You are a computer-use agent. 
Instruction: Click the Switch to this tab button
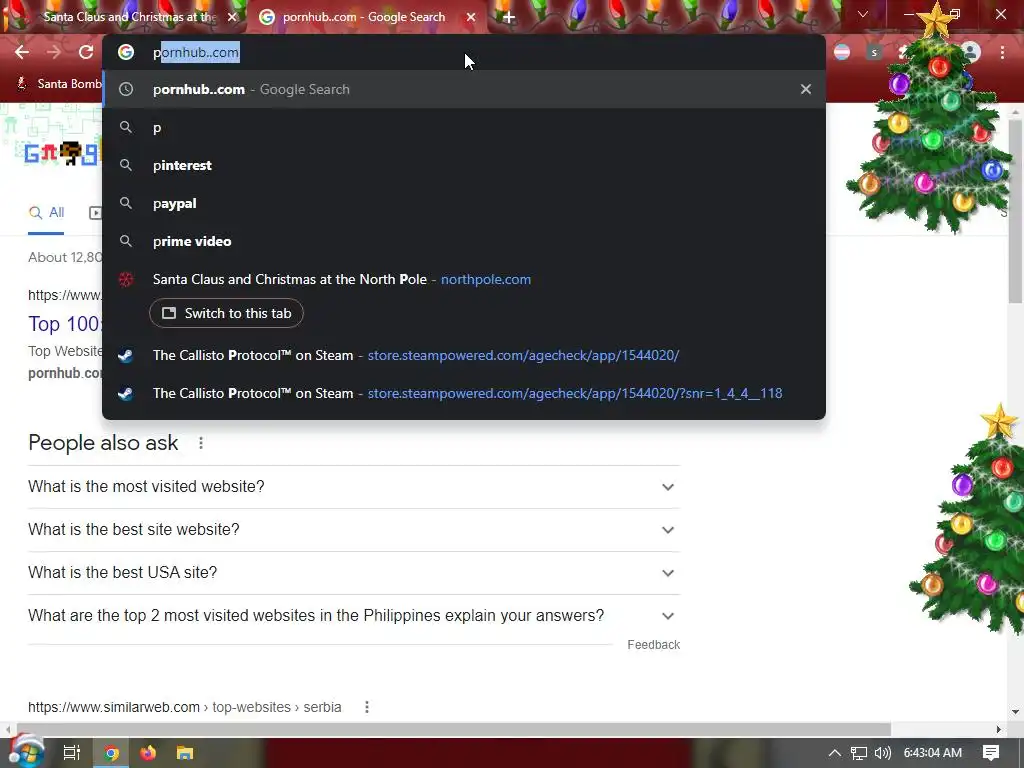226,313
